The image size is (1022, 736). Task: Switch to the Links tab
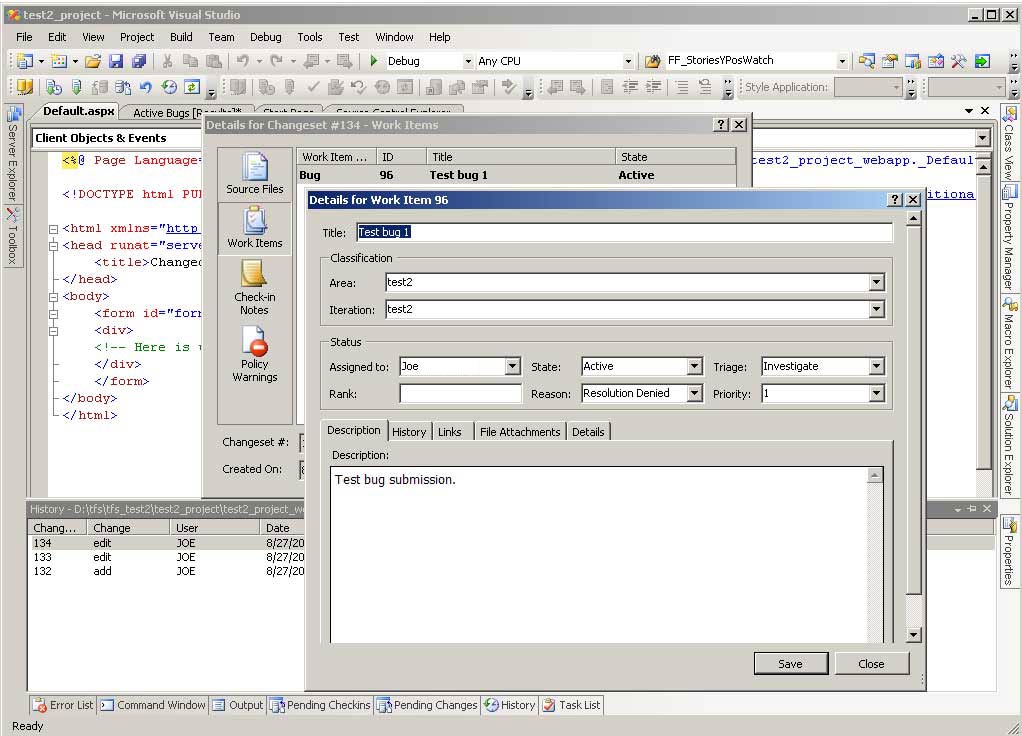[450, 432]
